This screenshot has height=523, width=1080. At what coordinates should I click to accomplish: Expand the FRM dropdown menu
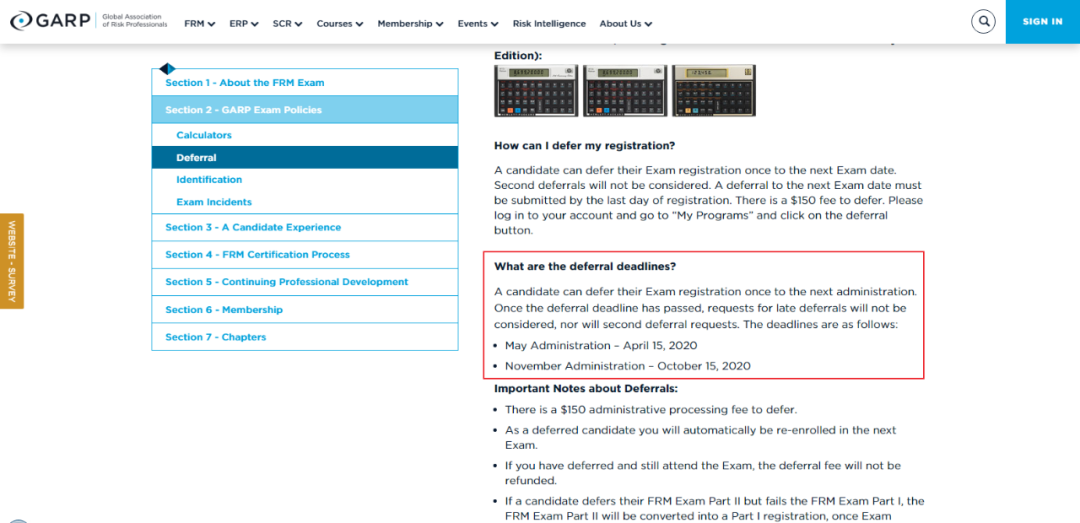pyautogui.click(x=200, y=23)
